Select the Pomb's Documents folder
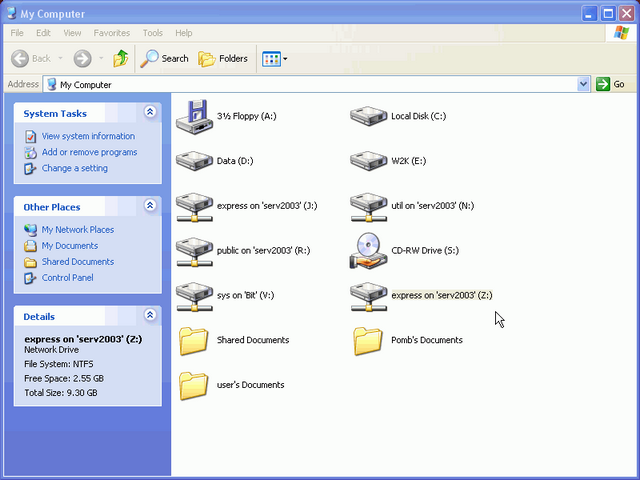Image resolution: width=640 pixels, height=480 pixels. click(x=367, y=340)
